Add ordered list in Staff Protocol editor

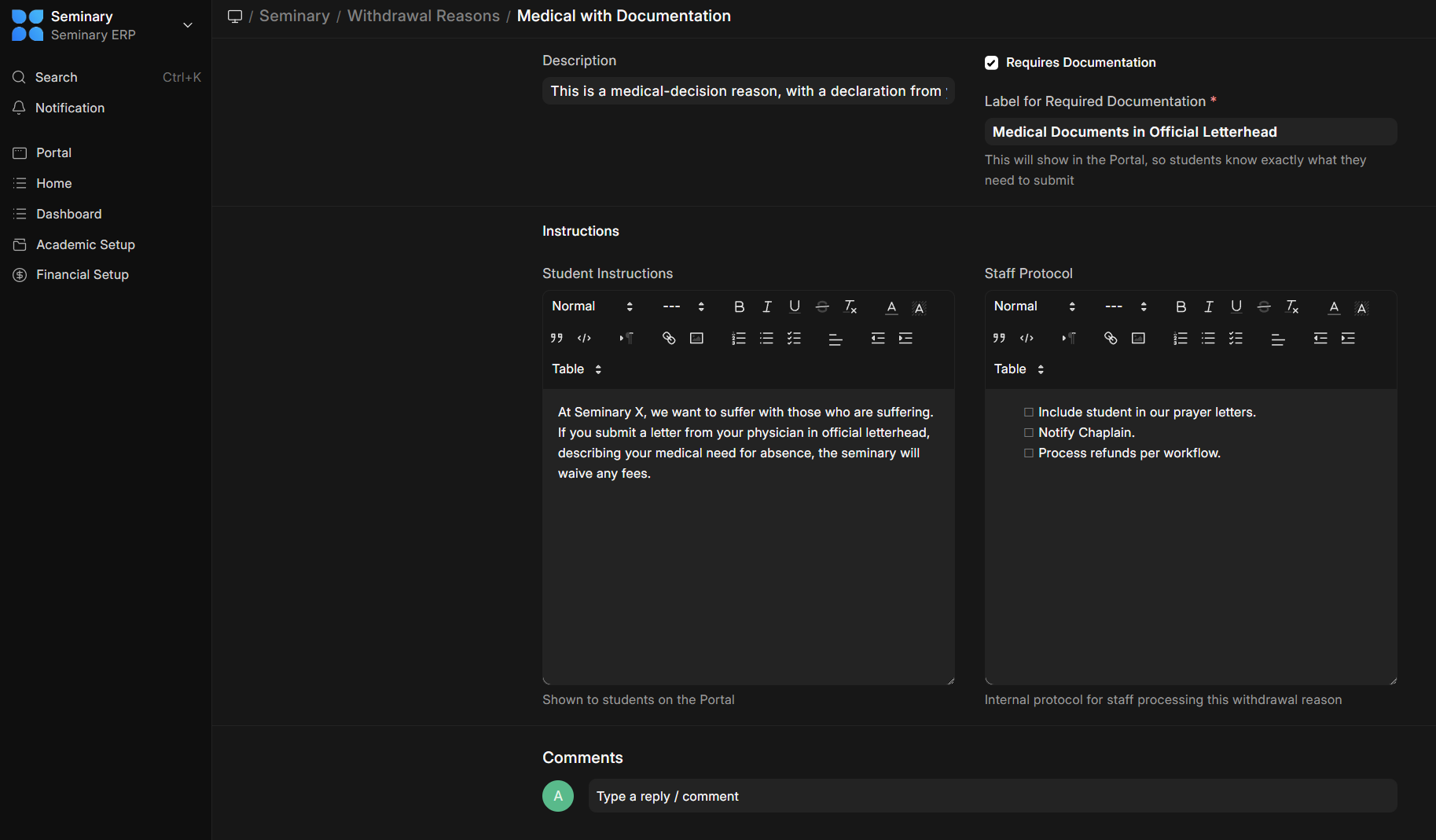pos(1181,338)
